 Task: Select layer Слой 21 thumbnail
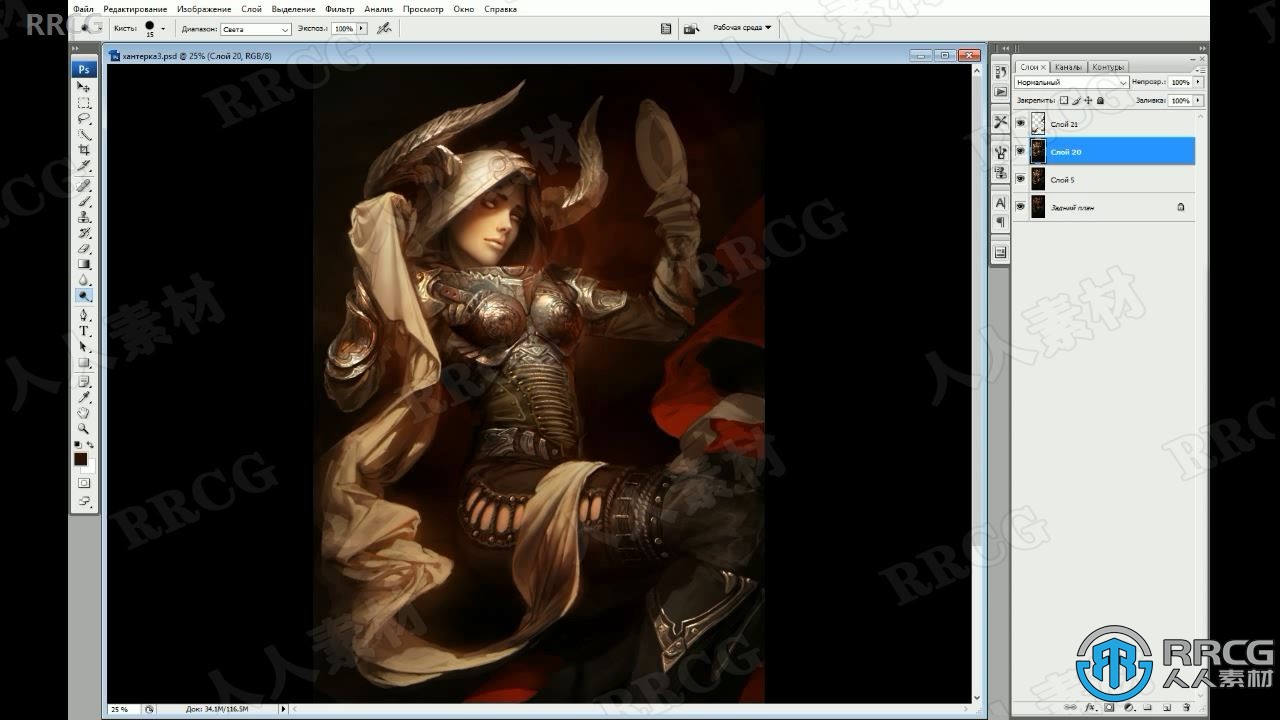[x=1038, y=124]
